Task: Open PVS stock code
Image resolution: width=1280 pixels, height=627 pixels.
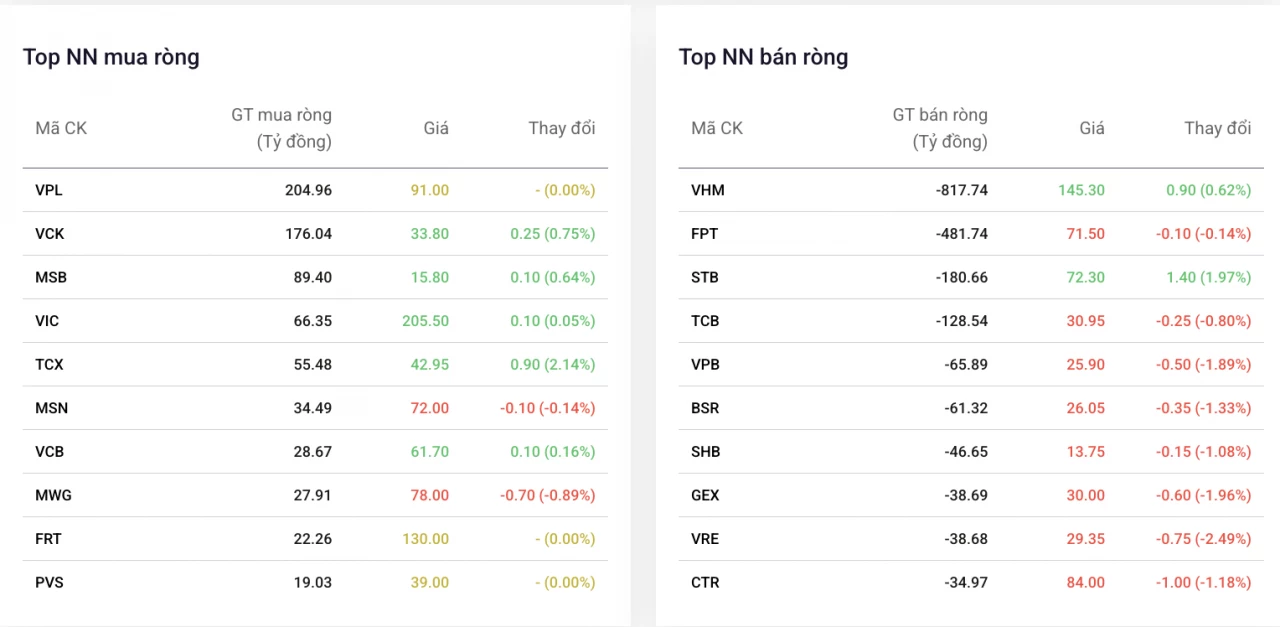Action: 49,582
